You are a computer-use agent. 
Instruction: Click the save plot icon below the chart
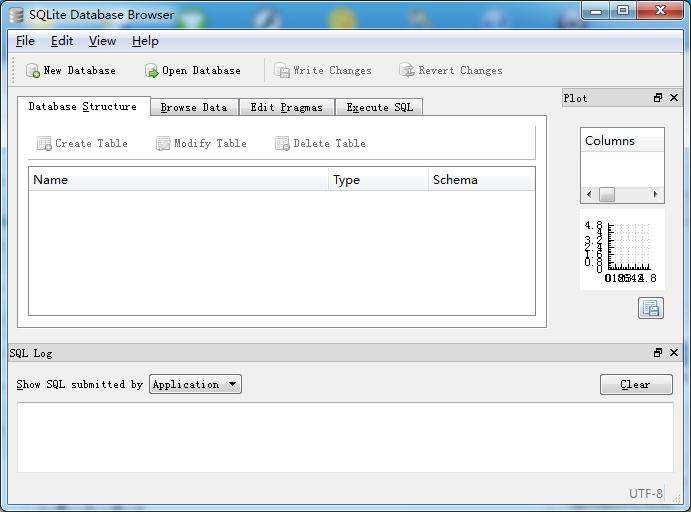650,308
